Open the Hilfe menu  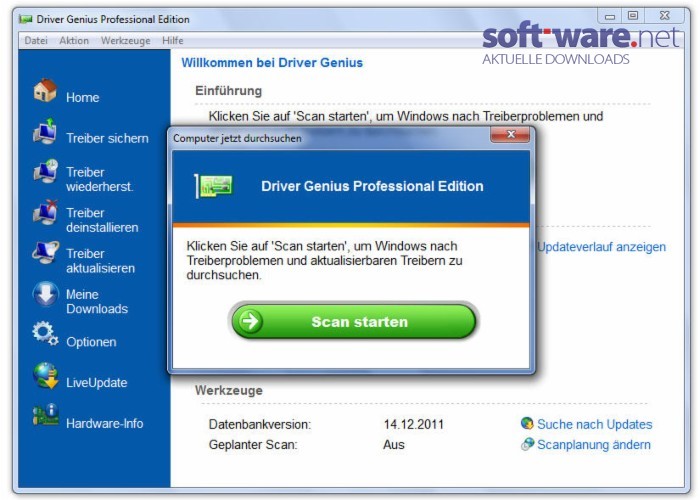pos(173,41)
